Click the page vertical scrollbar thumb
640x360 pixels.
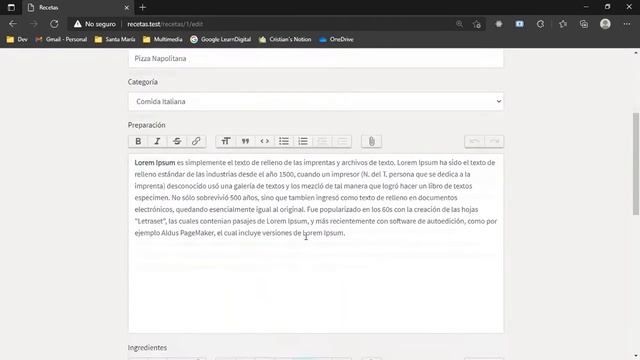point(636,164)
